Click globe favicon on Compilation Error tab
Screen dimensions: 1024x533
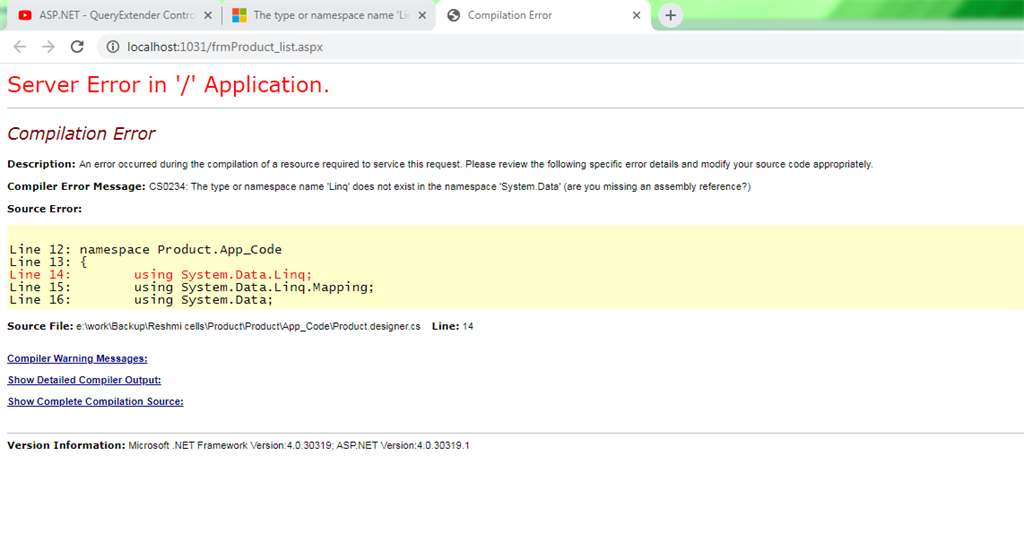[x=453, y=15]
